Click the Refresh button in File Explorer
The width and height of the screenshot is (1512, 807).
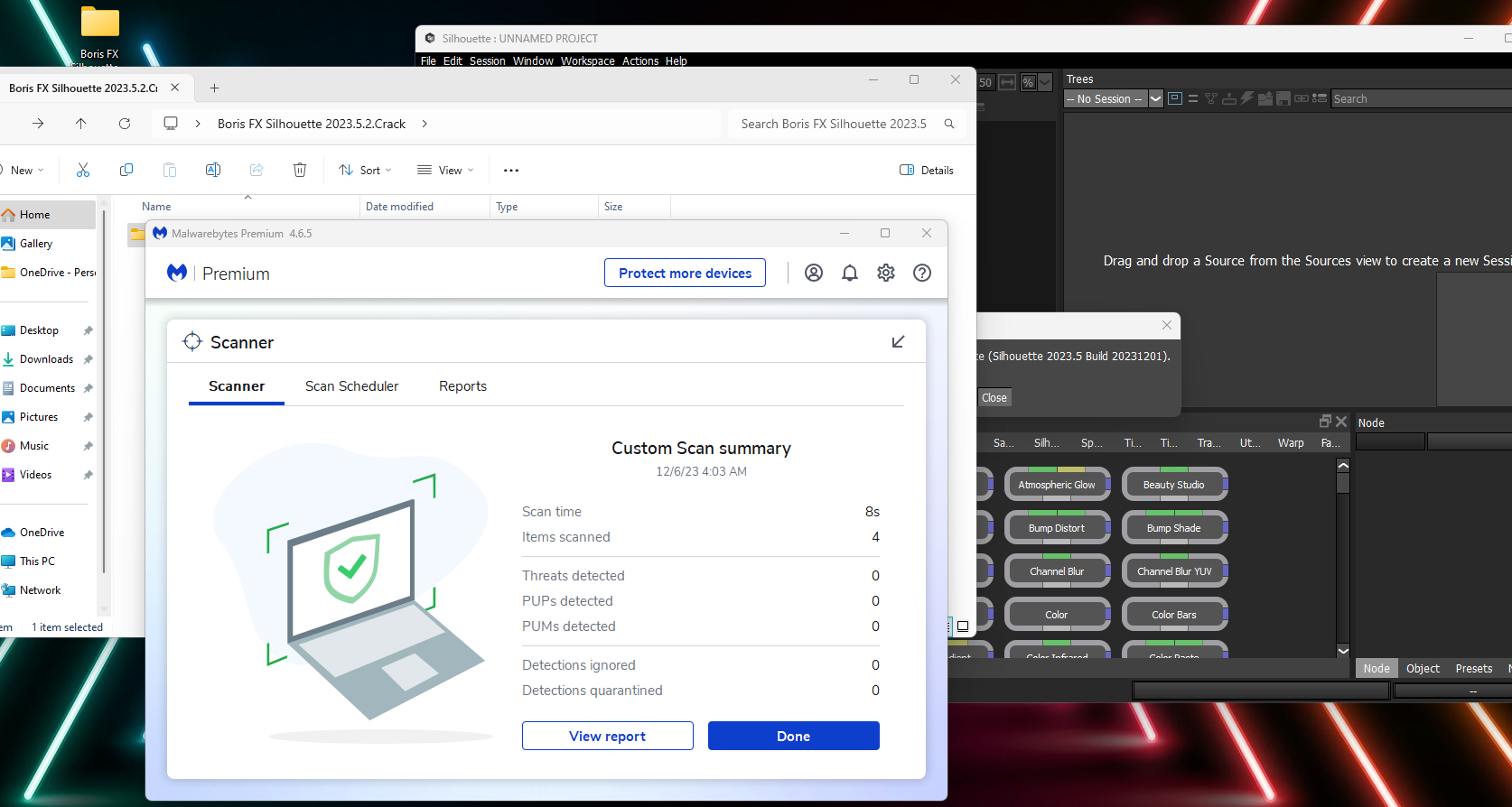coord(125,124)
